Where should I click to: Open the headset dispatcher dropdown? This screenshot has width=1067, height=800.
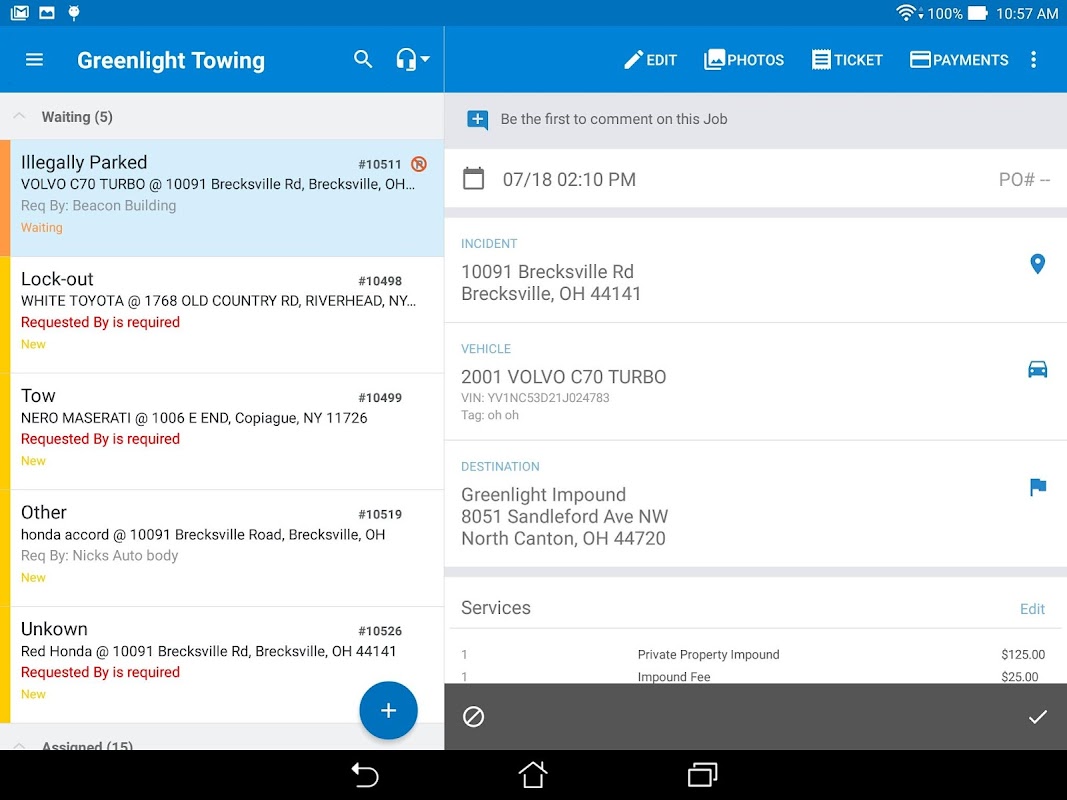[412, 59]
